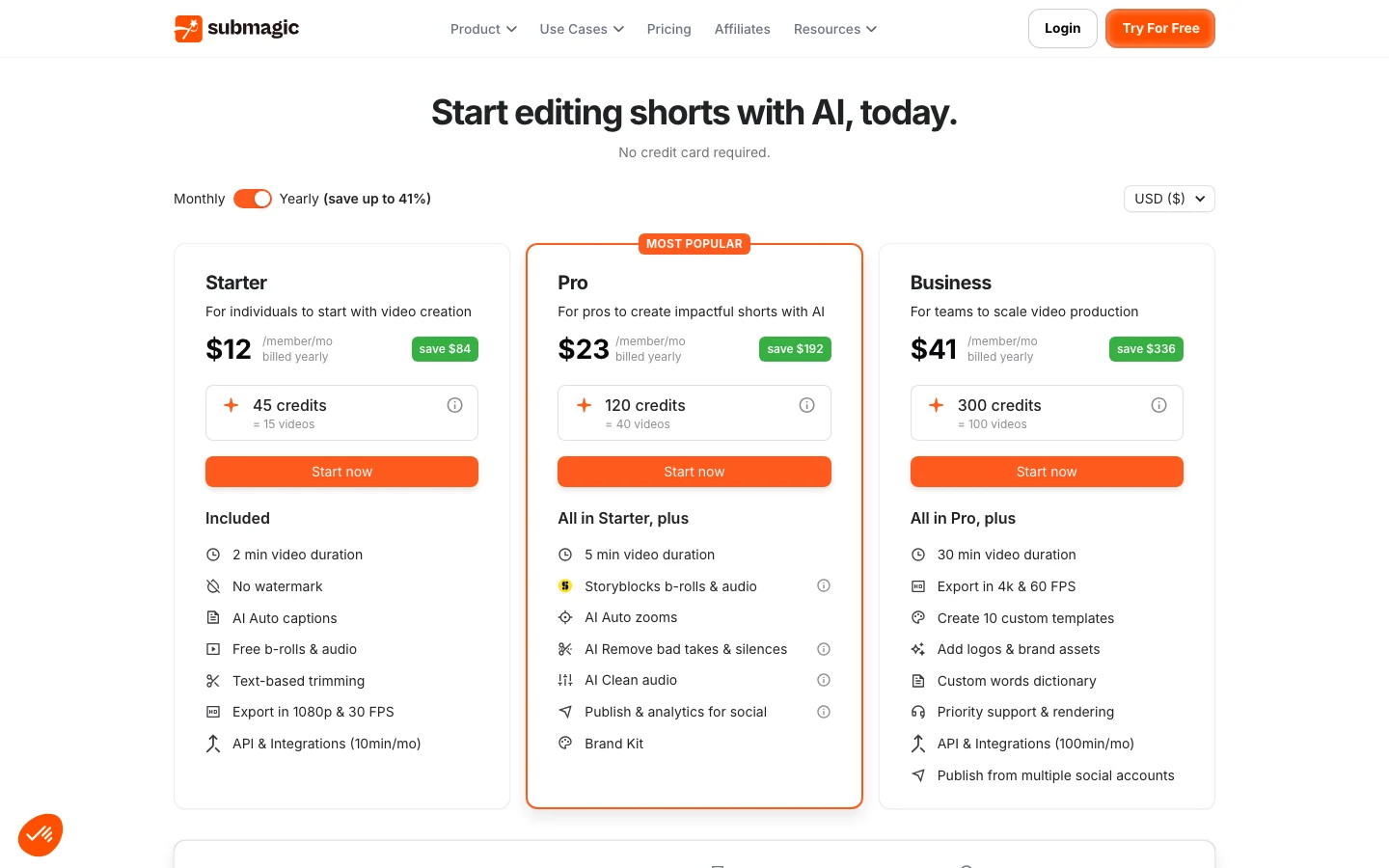Click info icon beside AI Remove bad takes
The width and height of the screenshot is (1389, 868).
pos(824,649)
